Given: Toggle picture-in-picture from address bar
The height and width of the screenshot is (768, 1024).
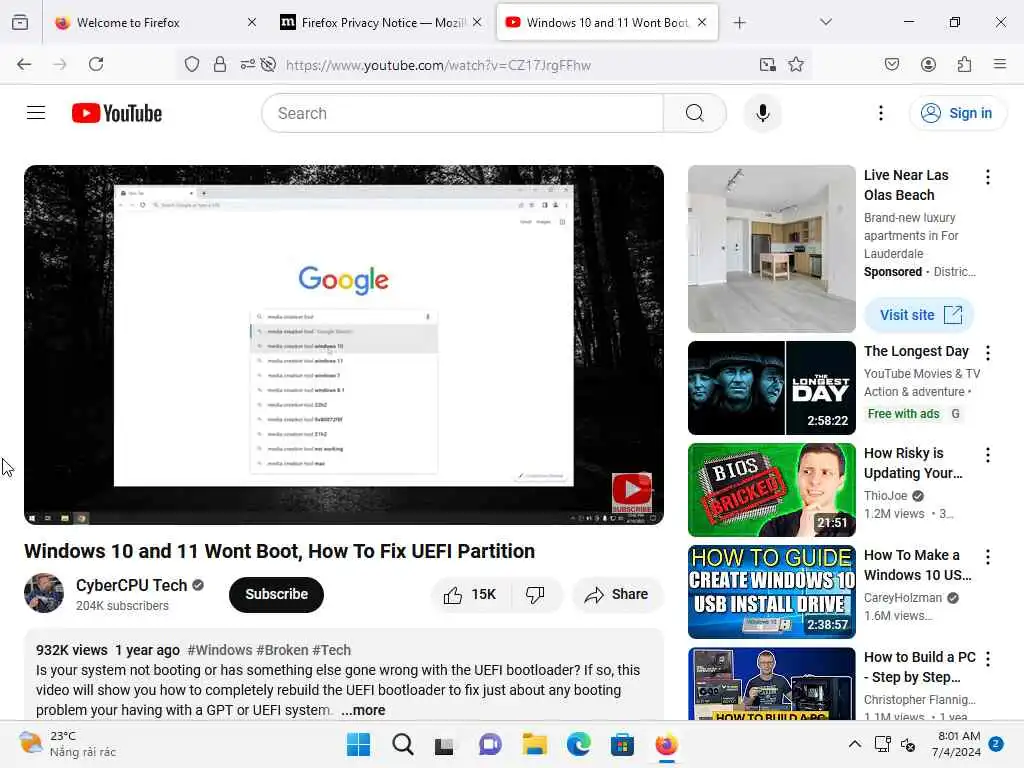Looking at the screenshot, I should (x=767, y=64).
